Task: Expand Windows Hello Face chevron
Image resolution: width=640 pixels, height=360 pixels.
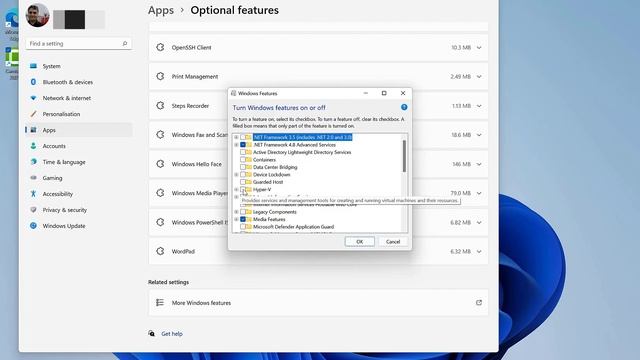Action: [x=479, y=164]
